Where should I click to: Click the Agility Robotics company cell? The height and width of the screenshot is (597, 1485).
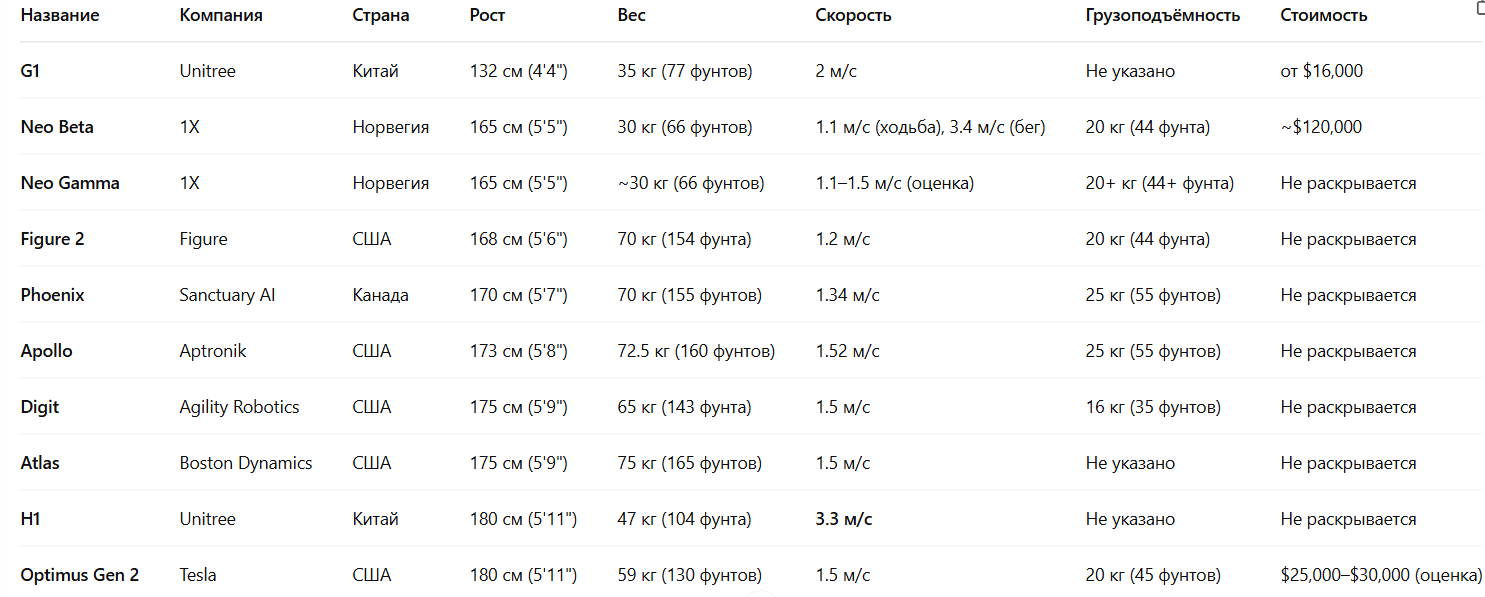(239, 407)
